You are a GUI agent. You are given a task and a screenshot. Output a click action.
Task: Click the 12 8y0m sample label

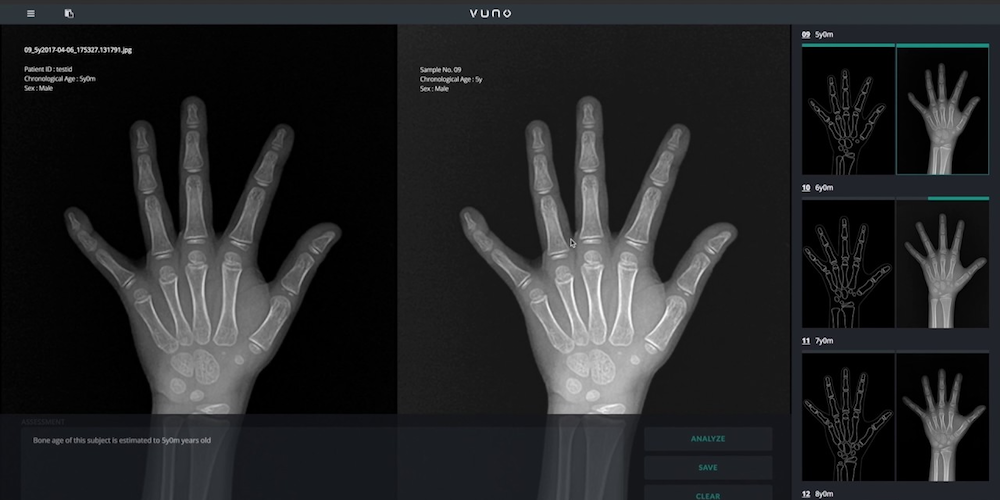click(x=818, y=494)
